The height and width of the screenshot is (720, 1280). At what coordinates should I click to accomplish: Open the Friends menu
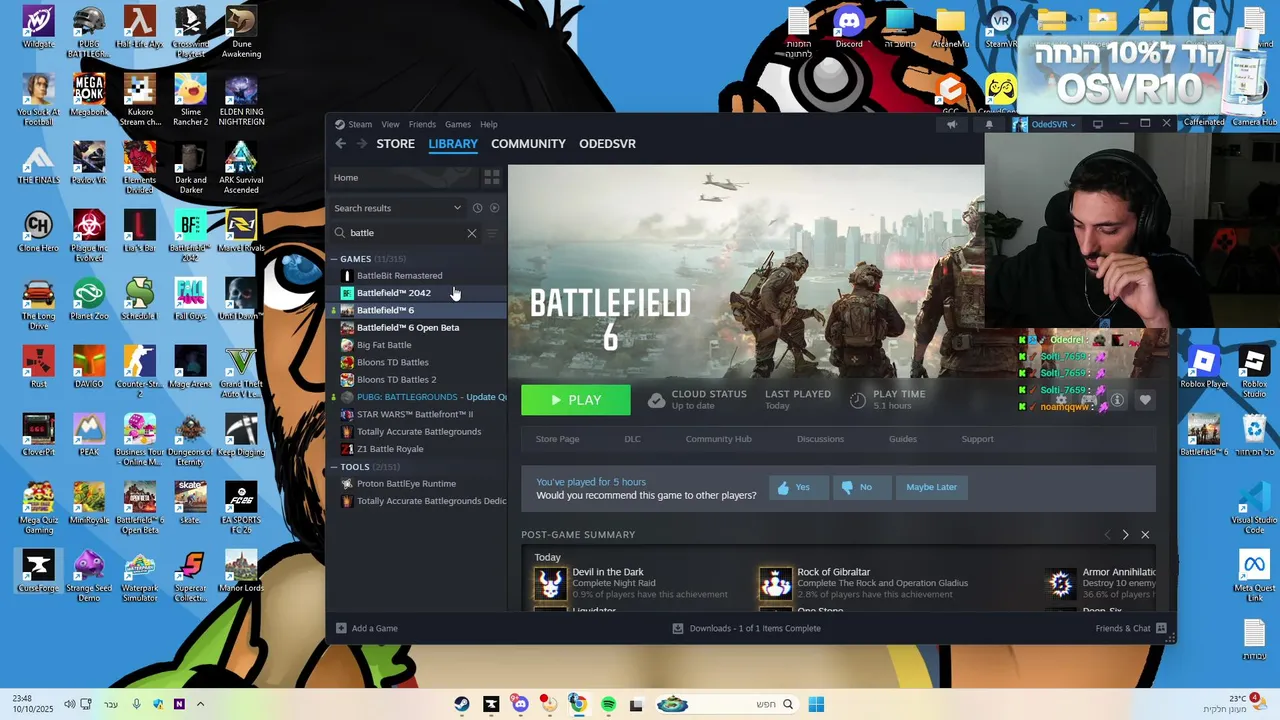pyautogui.click(x=422, y=124)
